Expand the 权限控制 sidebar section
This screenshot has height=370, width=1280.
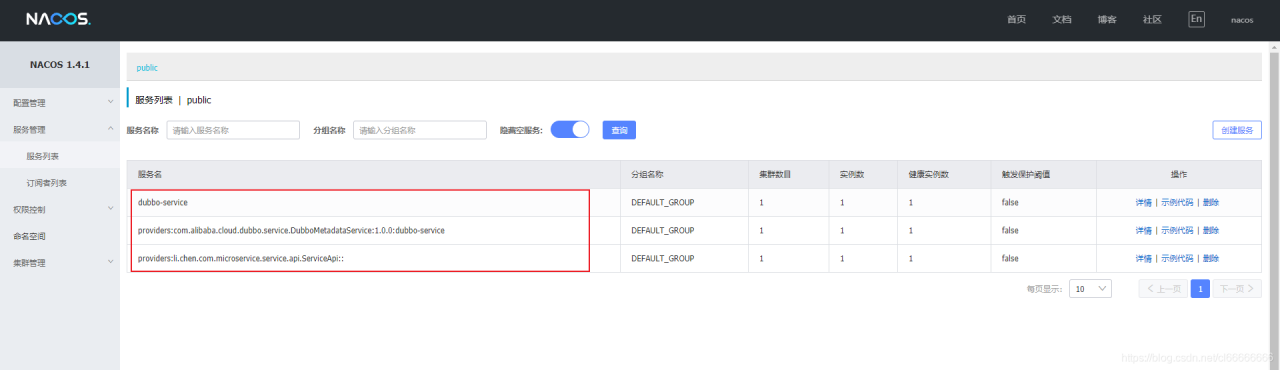coord(60,210)
